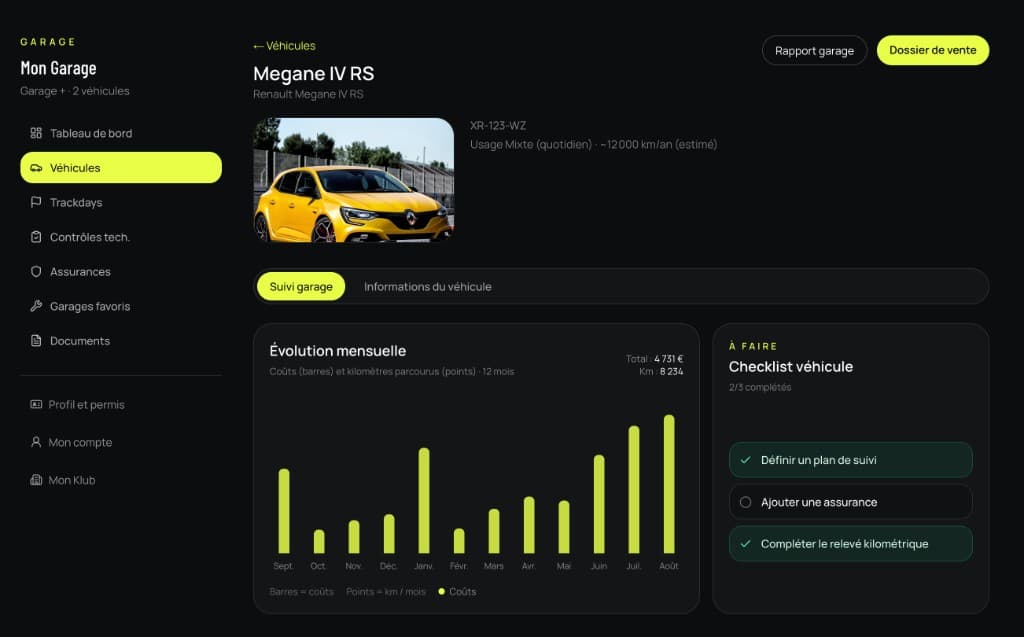Click the Sept. bar in chart
Screen dimensions: 1024x637
click(283, 511)
